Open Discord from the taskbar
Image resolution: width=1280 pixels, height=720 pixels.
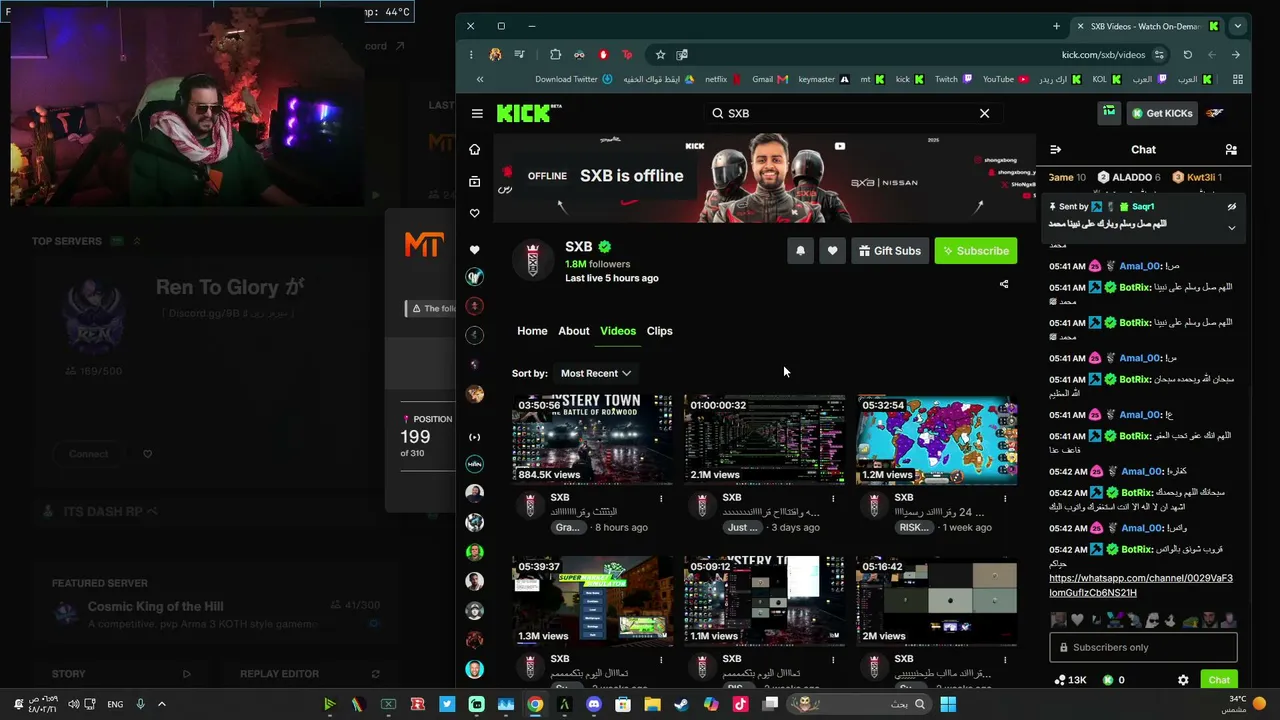coord(594,704)
